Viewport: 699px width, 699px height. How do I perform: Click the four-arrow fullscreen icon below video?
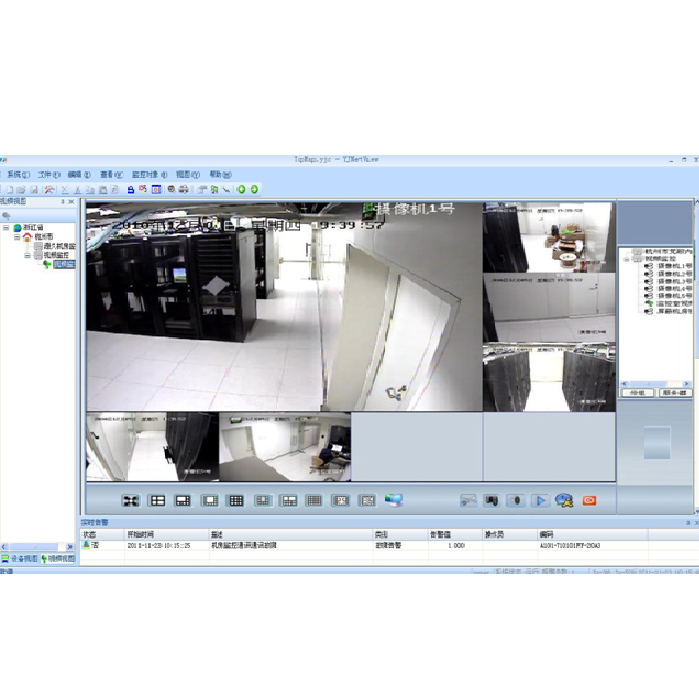click(130, 500)
